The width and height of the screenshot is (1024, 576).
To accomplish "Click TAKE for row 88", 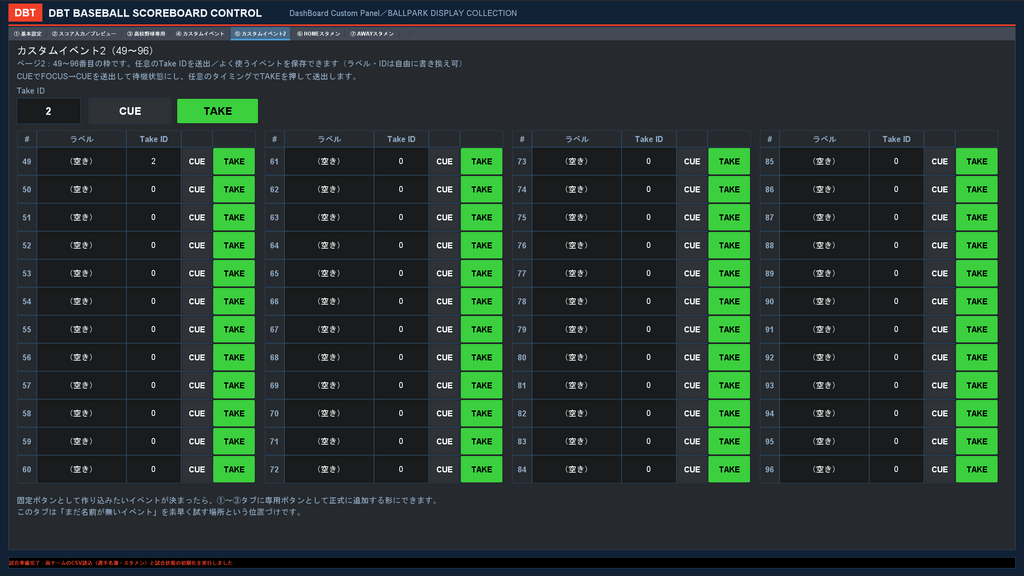I will 976,246.
